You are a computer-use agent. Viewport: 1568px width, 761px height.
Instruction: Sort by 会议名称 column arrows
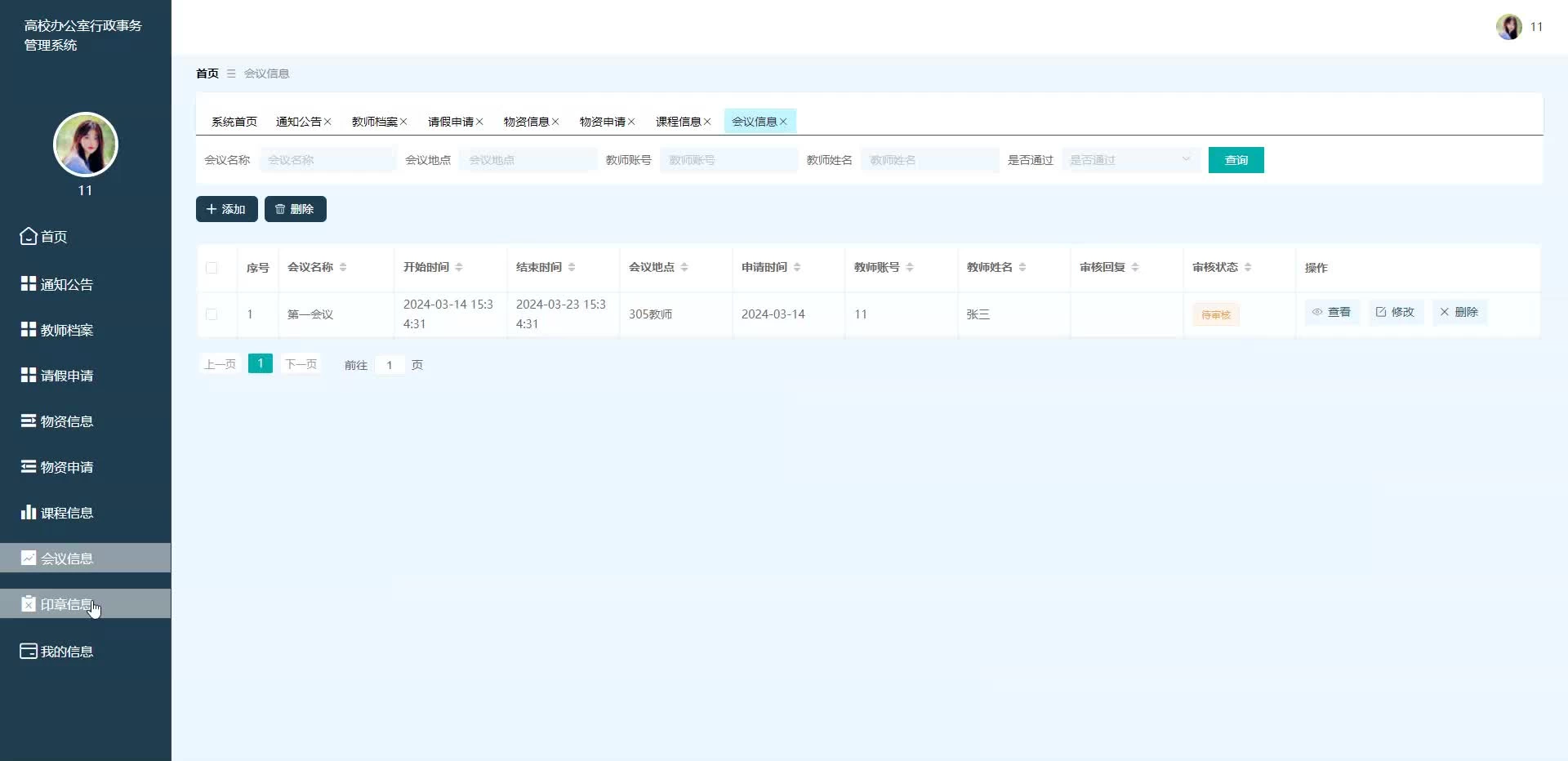[343, 267]
